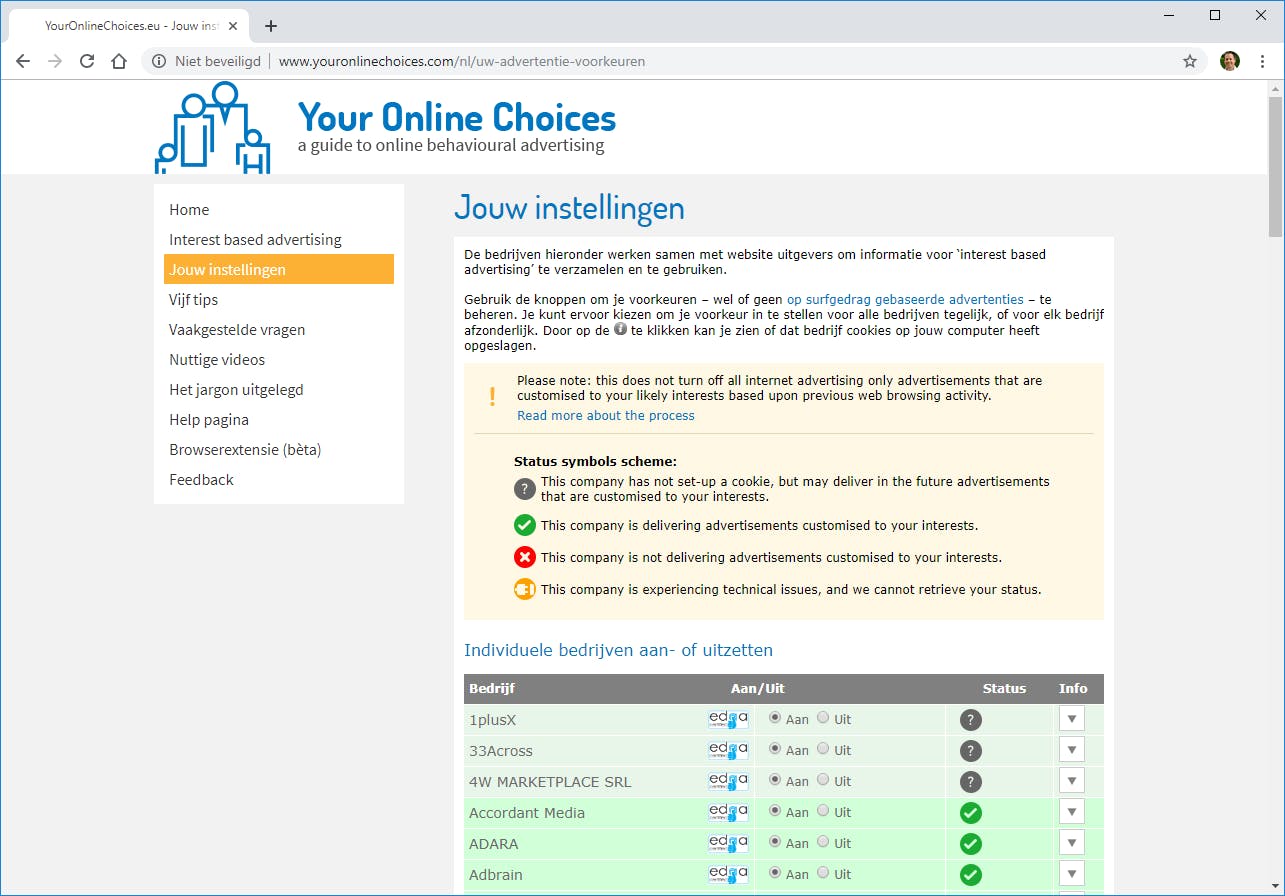1285x896 pixels.
Task: Click the company name Accordant Media
Action: 527,813
